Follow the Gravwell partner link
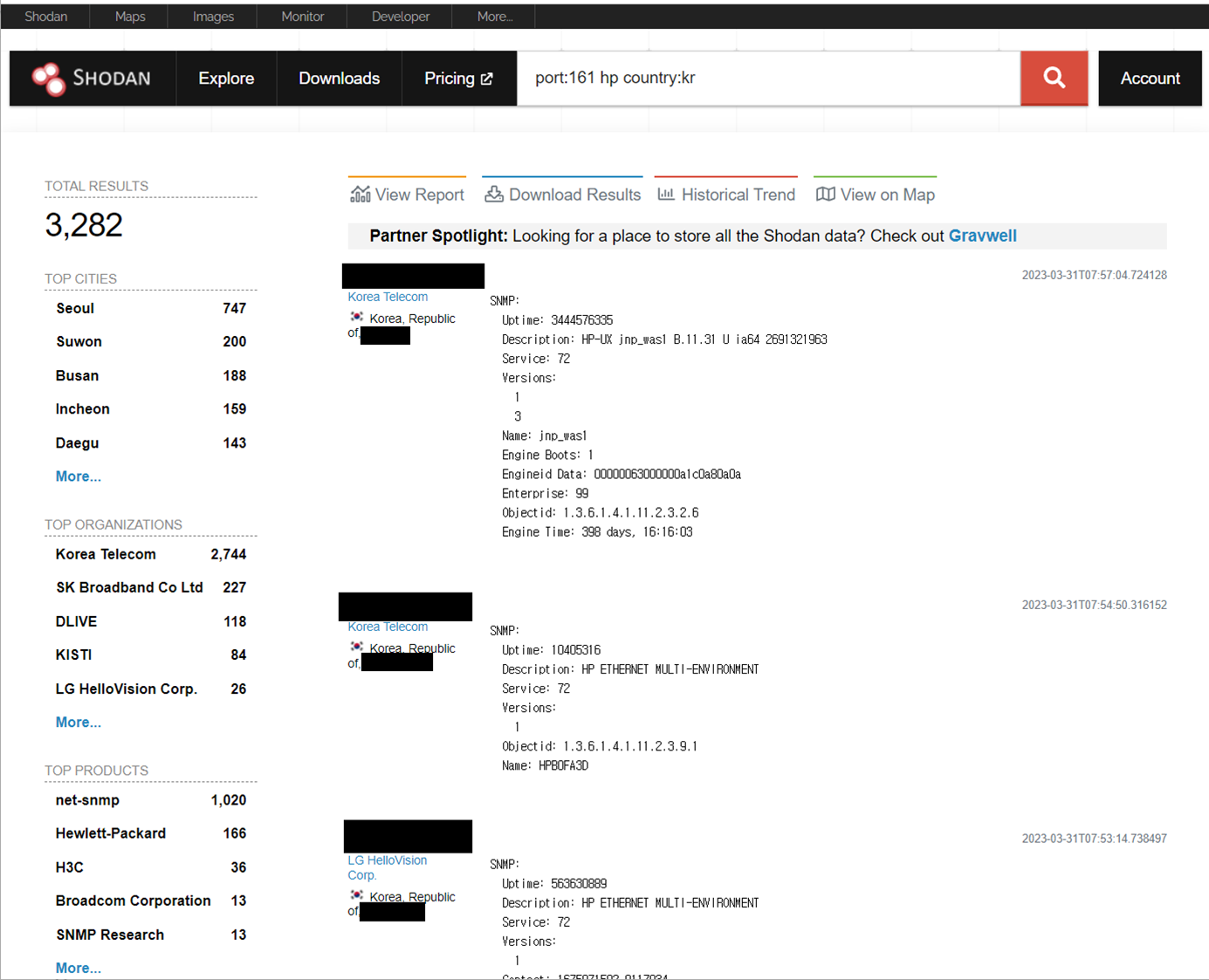Viewport: 1209px width, 980px height. point(982,236)
